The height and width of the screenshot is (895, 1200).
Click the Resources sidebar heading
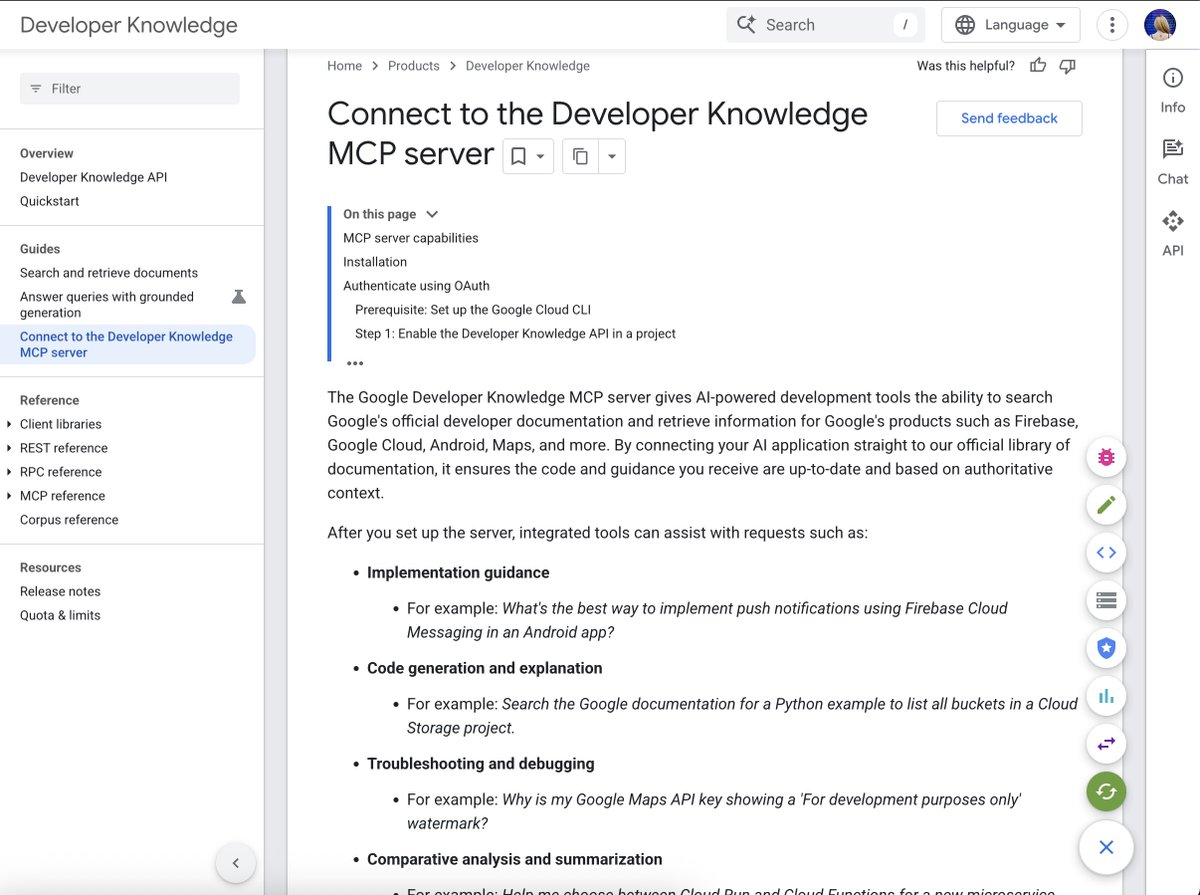tap(50, 568)
